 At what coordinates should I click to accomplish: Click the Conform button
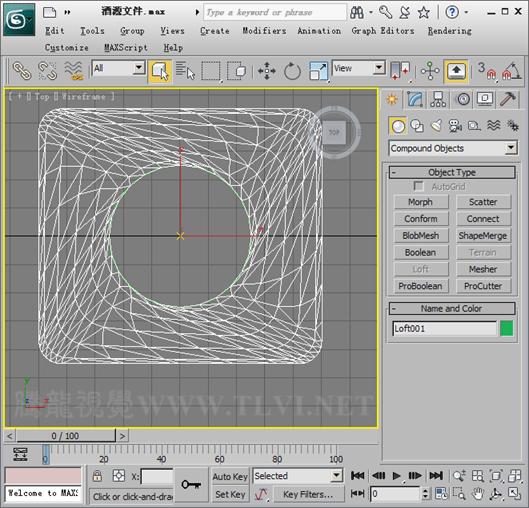coord(421,219)
